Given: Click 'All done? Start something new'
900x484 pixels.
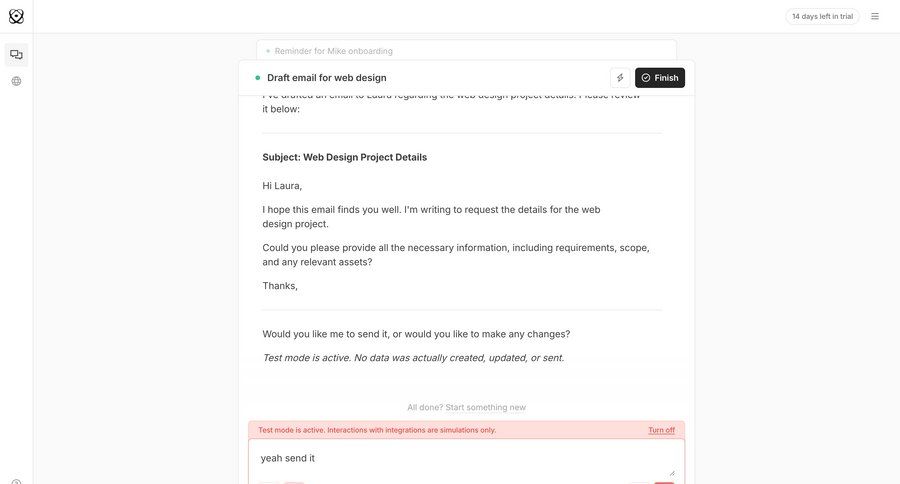Looking at the screenshot, I should (x=466, y=407).
